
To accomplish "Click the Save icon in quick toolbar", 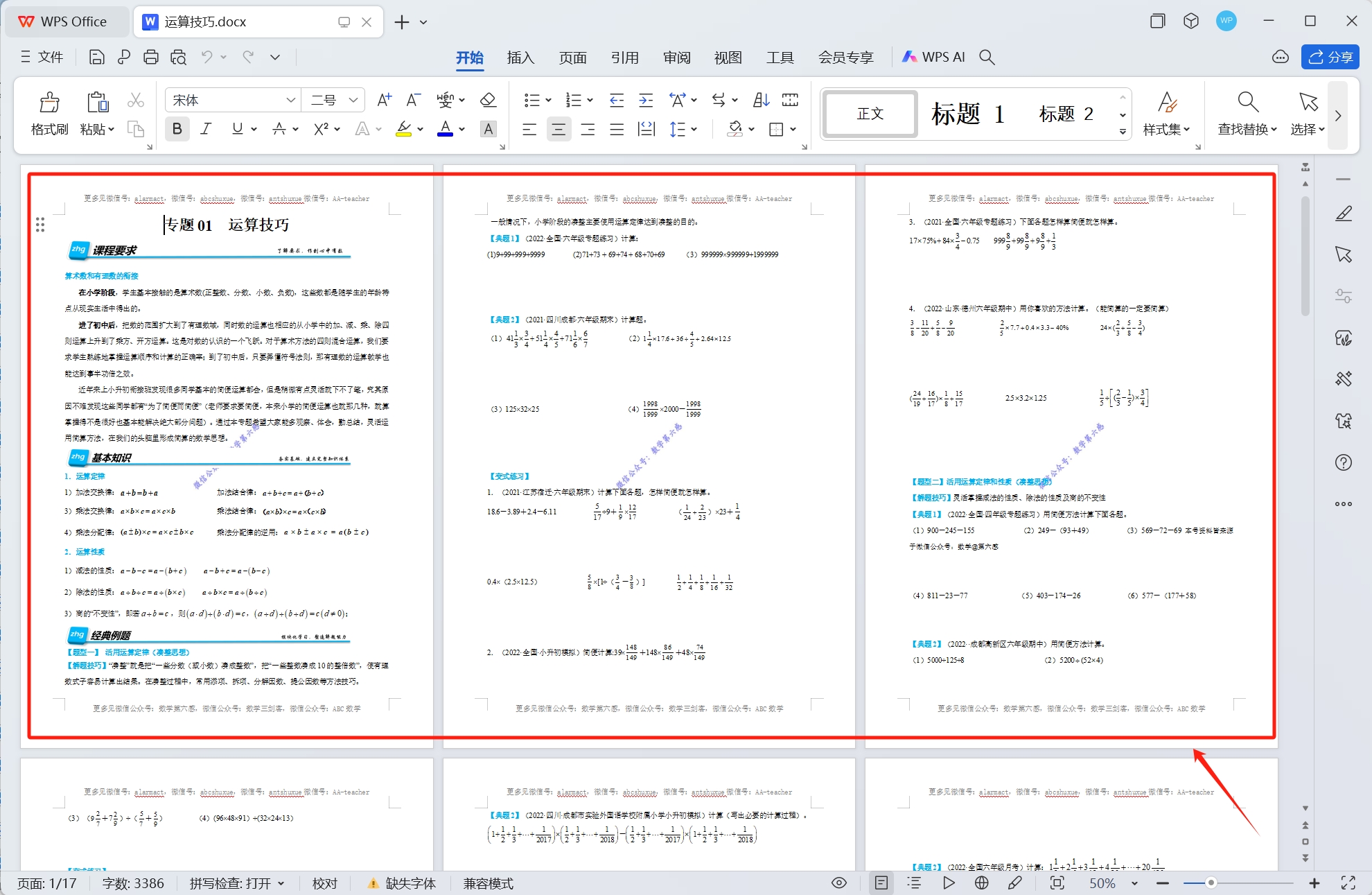I will (x=97, y=58).
